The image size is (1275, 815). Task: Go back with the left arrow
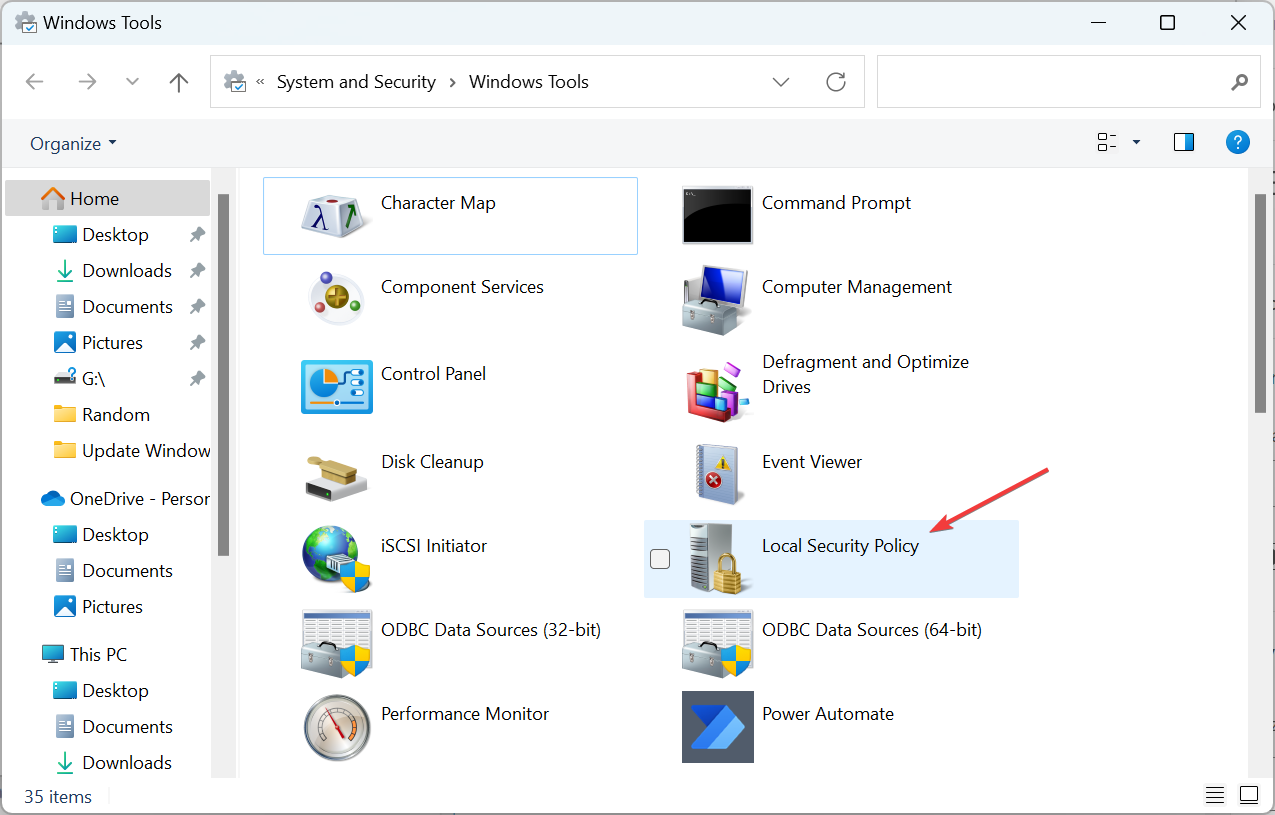tap(35, 82)
